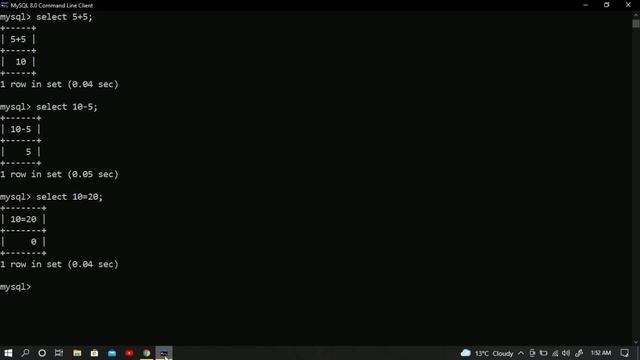Click the scrollbar down arrow

tap(636, 342)
